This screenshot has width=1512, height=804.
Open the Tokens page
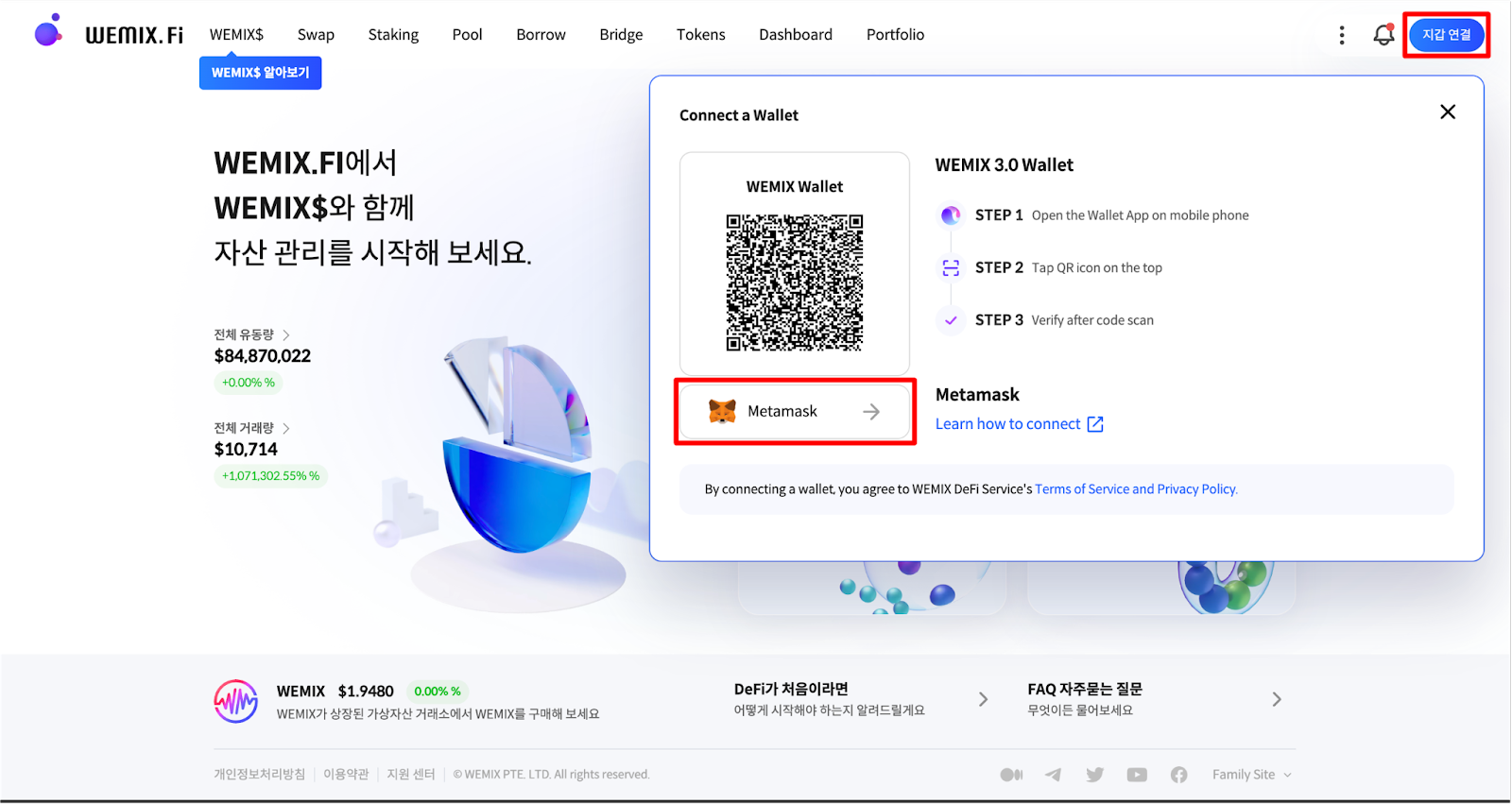[x=700, y=35]
